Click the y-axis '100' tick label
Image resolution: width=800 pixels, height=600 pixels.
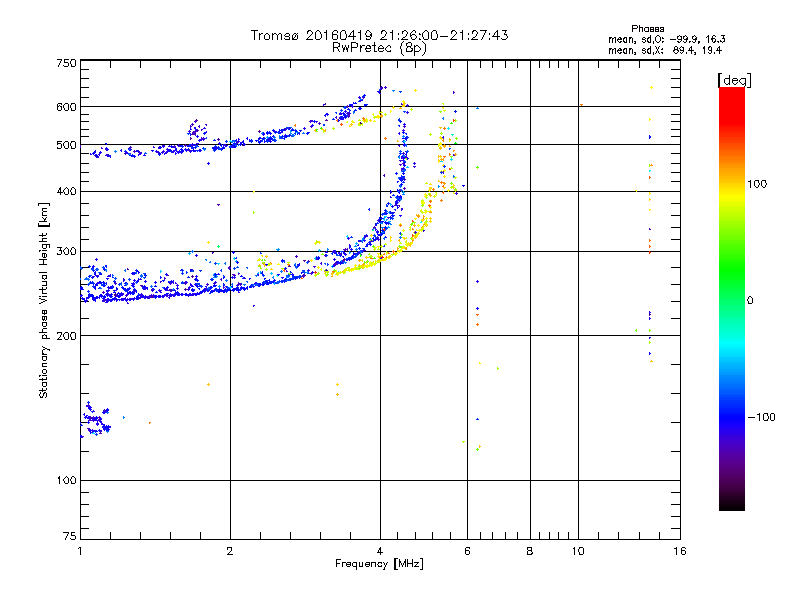coord(66,480)
